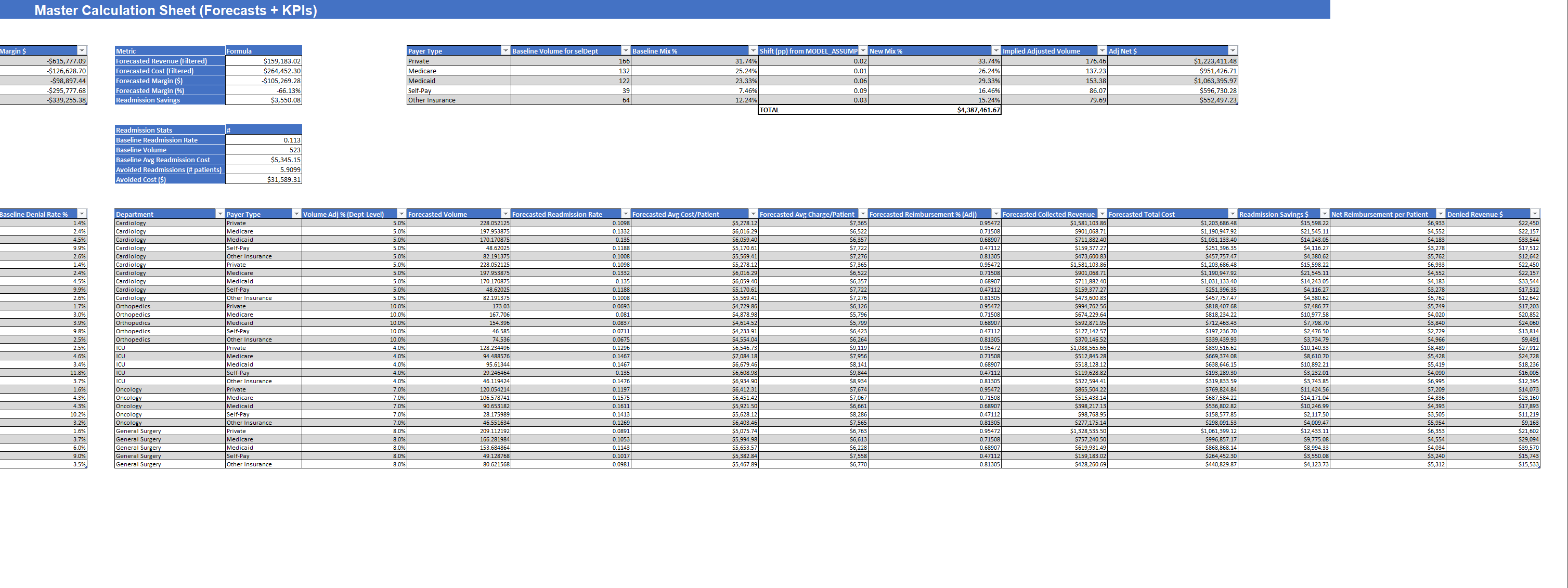Select the Forecasted Margin (%) value cell
Image resolution: width=1568 pixels, height=588 pixels.
(x=263, y=90)
